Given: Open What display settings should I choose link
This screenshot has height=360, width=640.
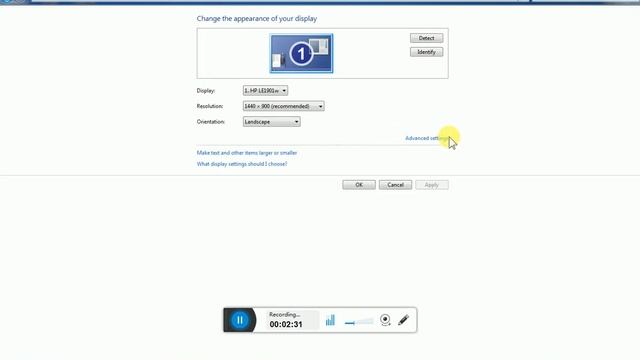Looking at the screenshot, I should point(242,164).
